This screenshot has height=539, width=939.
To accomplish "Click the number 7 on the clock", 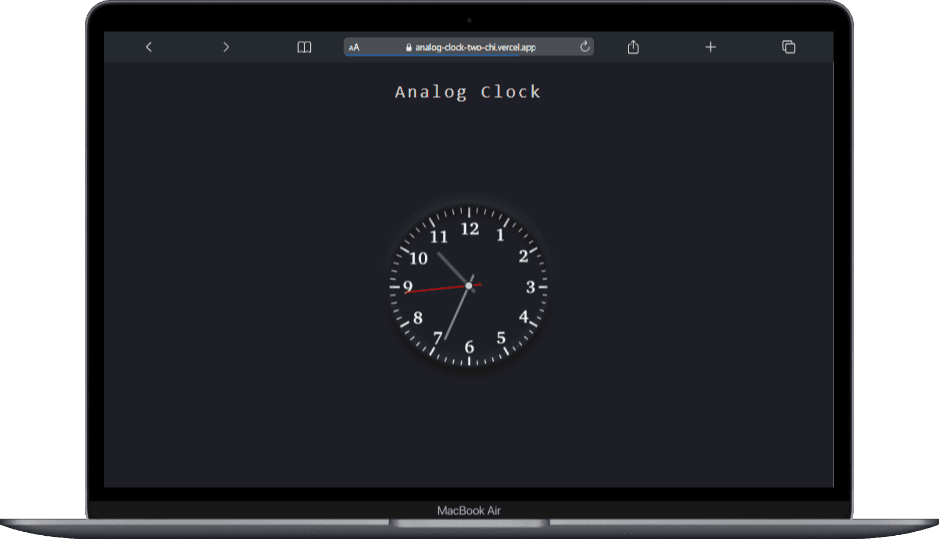I will pyautogui.click(x=438, y=338).
